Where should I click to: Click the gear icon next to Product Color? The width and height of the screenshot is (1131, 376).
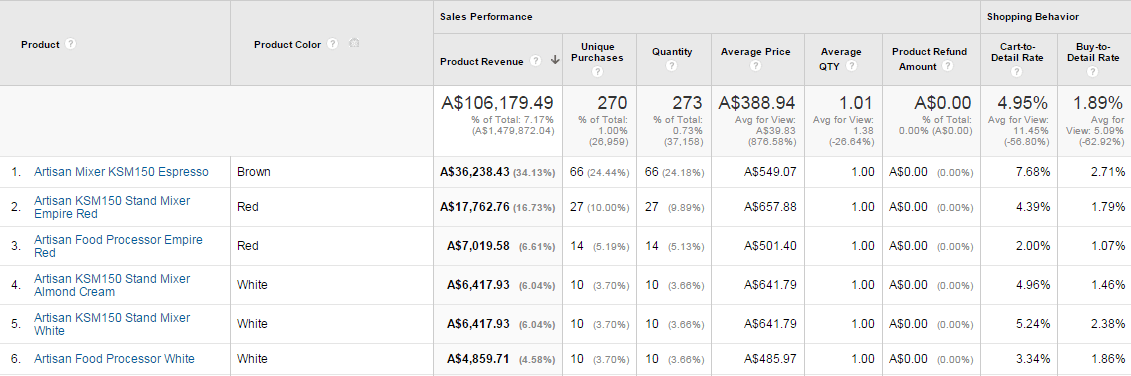pos(353,44)
